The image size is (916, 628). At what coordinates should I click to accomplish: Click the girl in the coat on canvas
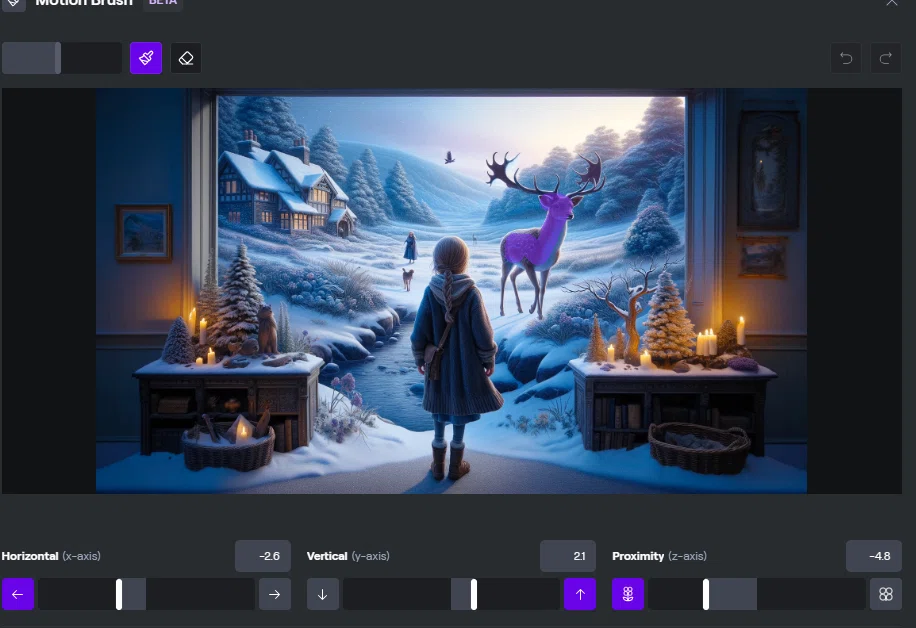pyautogui.click(x=456, y=356)
